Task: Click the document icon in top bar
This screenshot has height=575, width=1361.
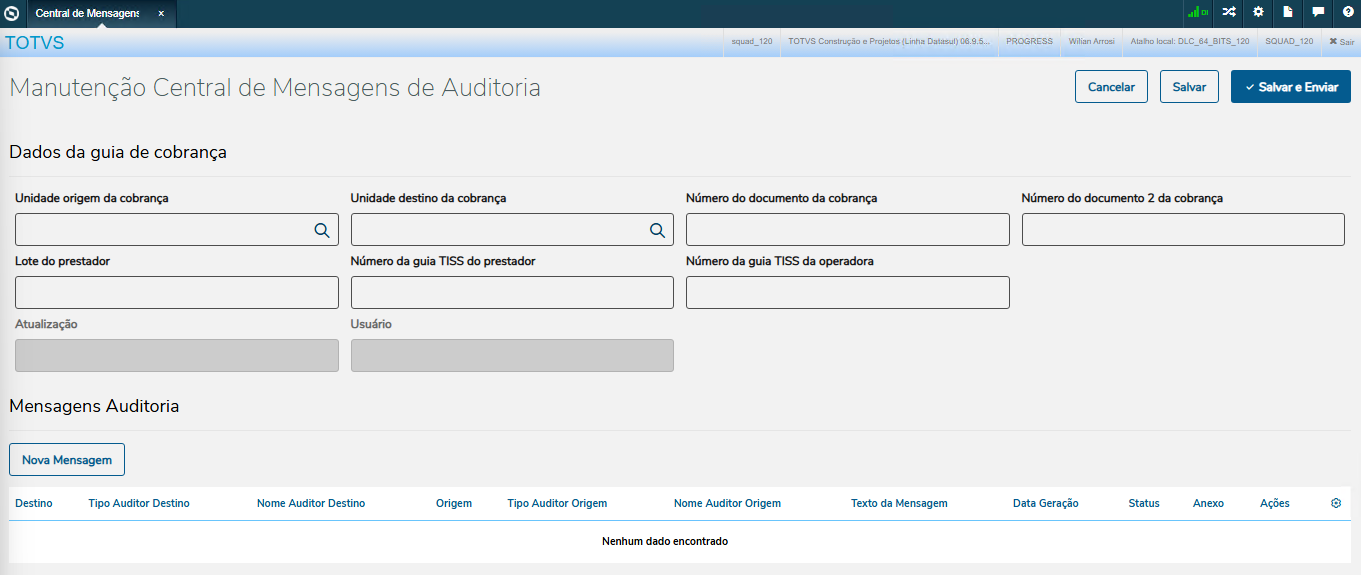Action: [x=1289, y=13]
